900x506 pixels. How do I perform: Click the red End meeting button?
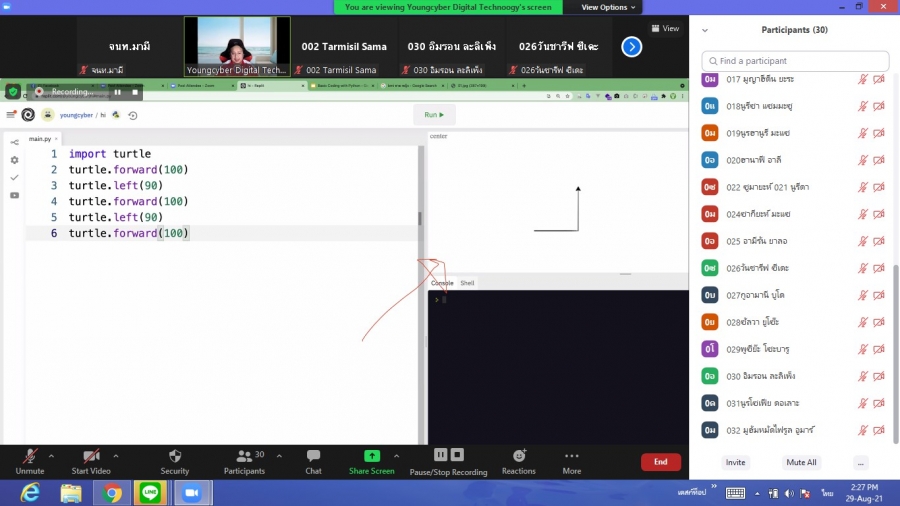click(660, 462)
